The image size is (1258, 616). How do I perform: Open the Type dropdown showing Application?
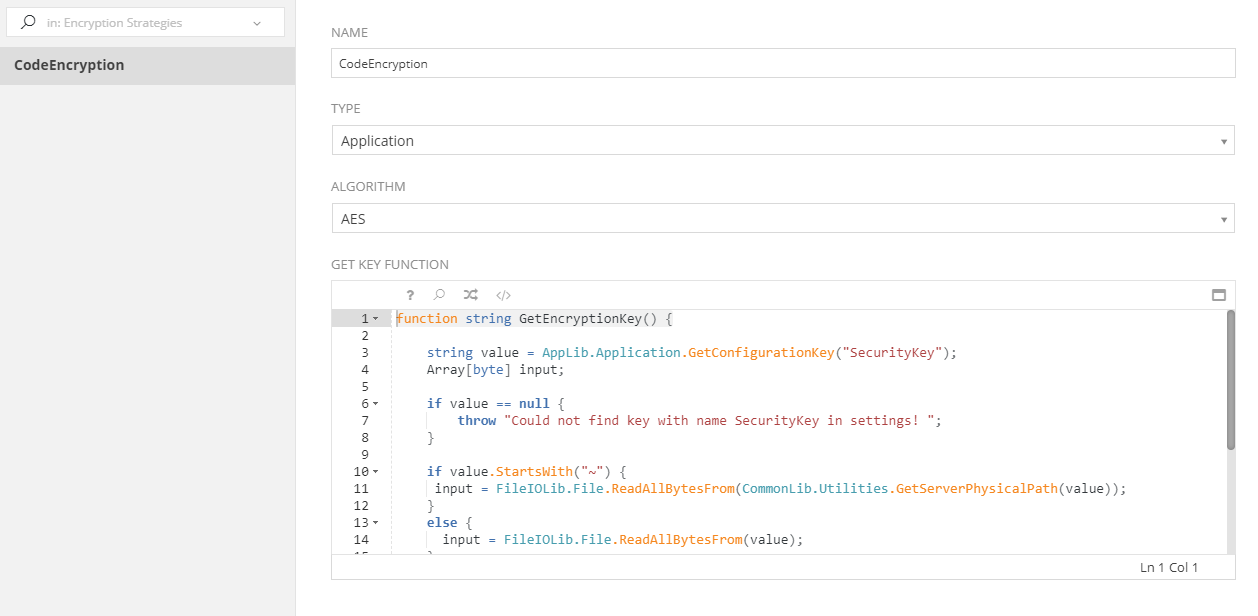(783, 141)
